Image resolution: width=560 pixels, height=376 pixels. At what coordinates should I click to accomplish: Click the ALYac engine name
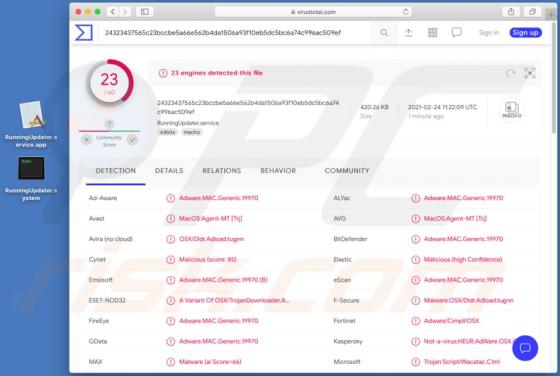coord(342,198)
